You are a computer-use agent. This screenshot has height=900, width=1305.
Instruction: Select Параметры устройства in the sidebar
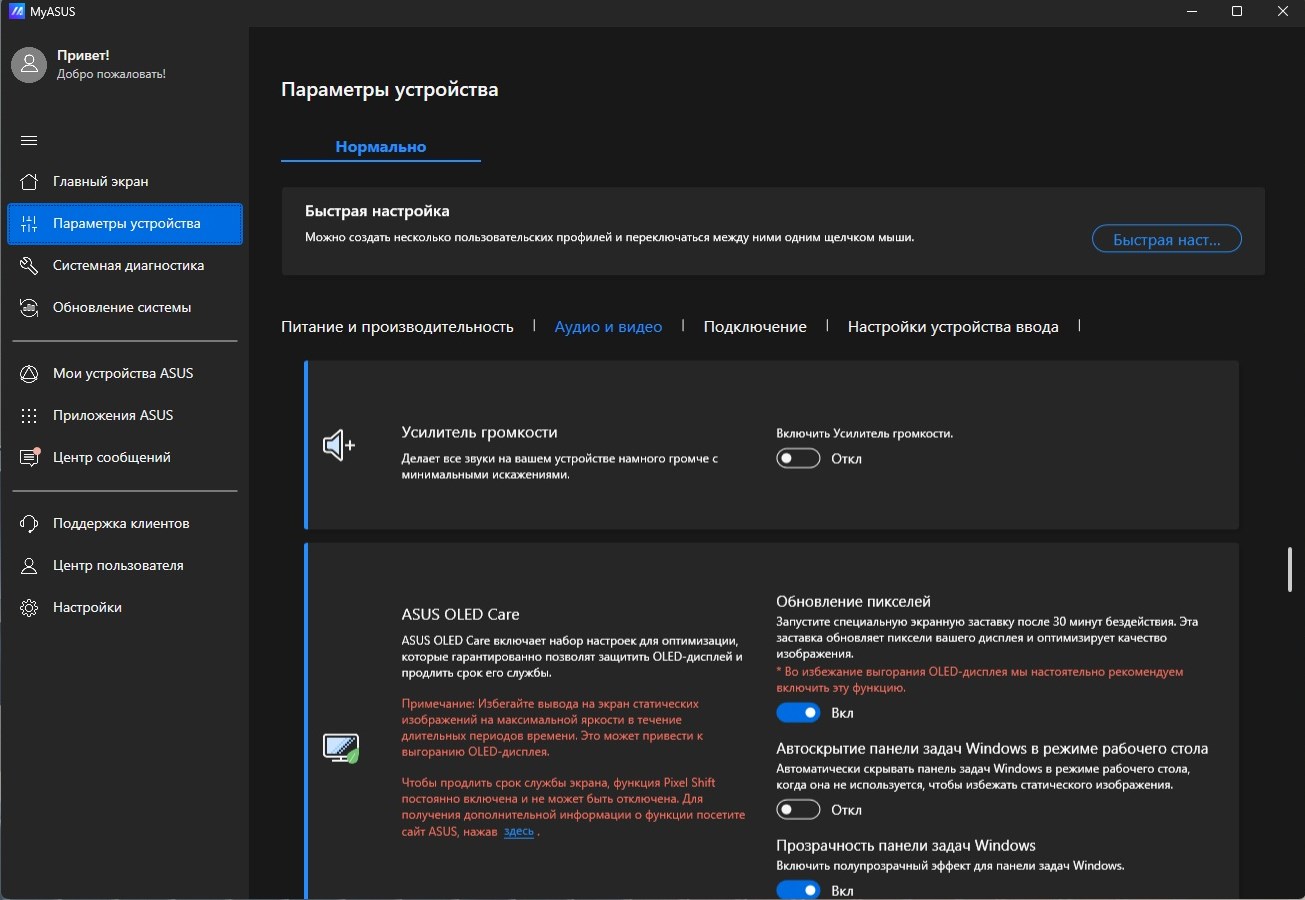(x=125, y=223)
